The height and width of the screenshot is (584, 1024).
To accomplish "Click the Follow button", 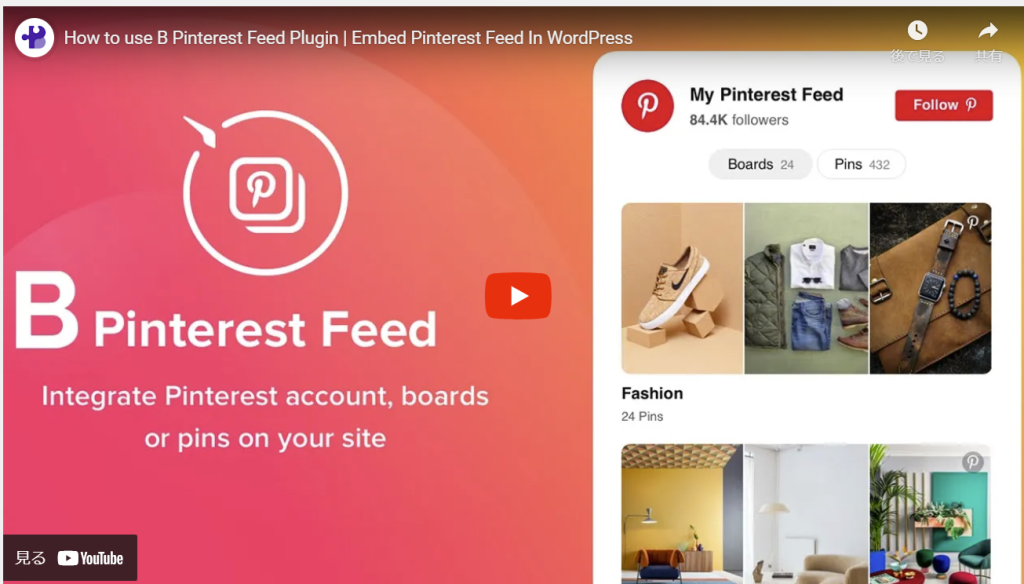I will (944, 105).
